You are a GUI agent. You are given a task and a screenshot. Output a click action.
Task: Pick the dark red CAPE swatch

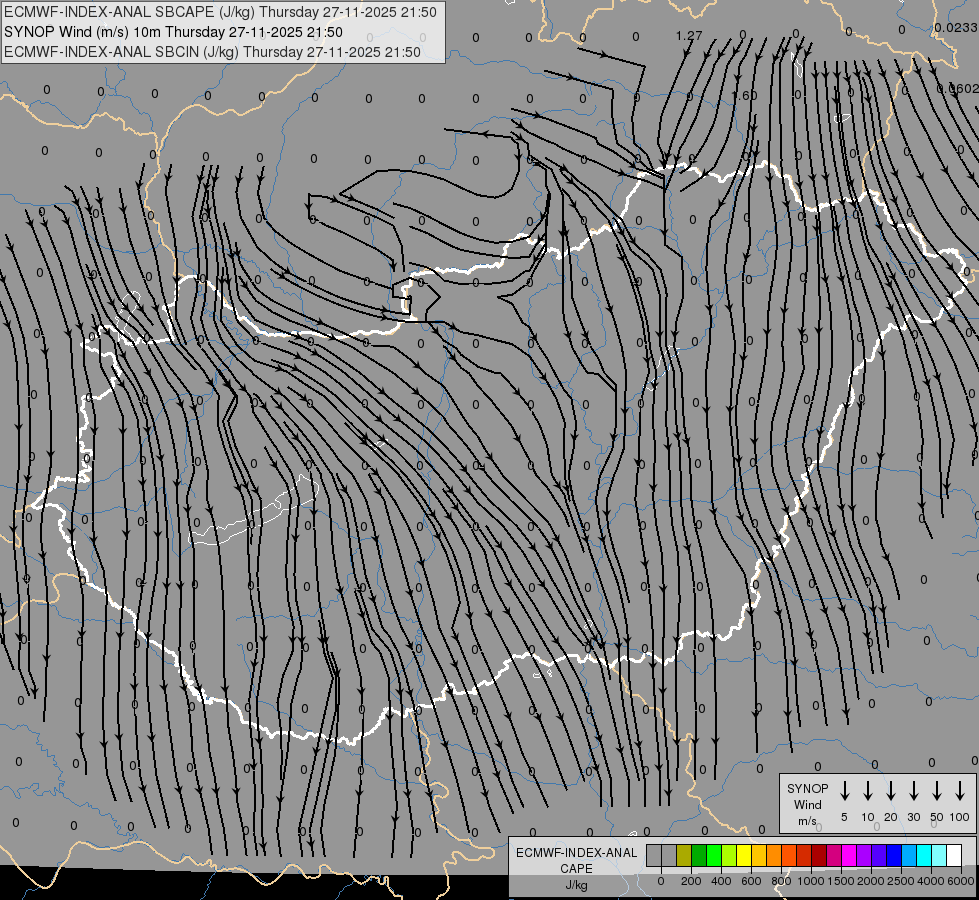tap(820, 855)
